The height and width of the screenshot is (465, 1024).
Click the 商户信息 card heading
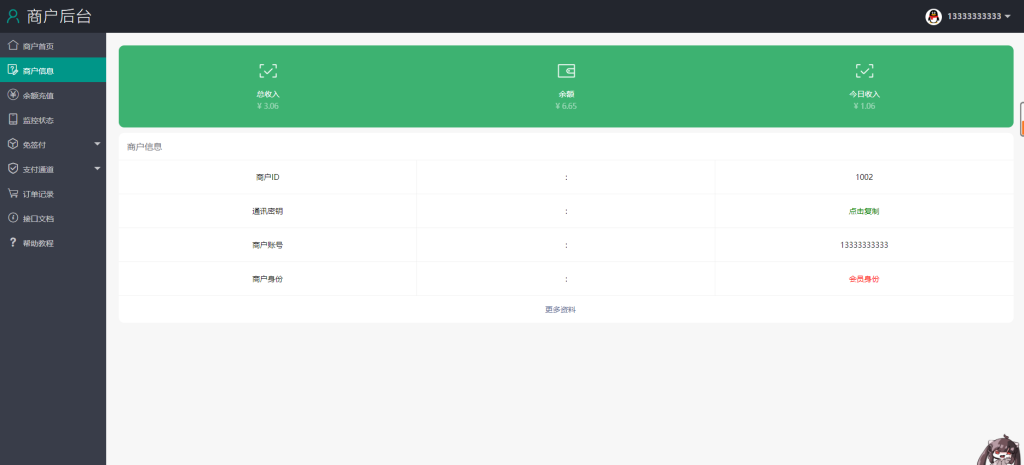(144, 147)
